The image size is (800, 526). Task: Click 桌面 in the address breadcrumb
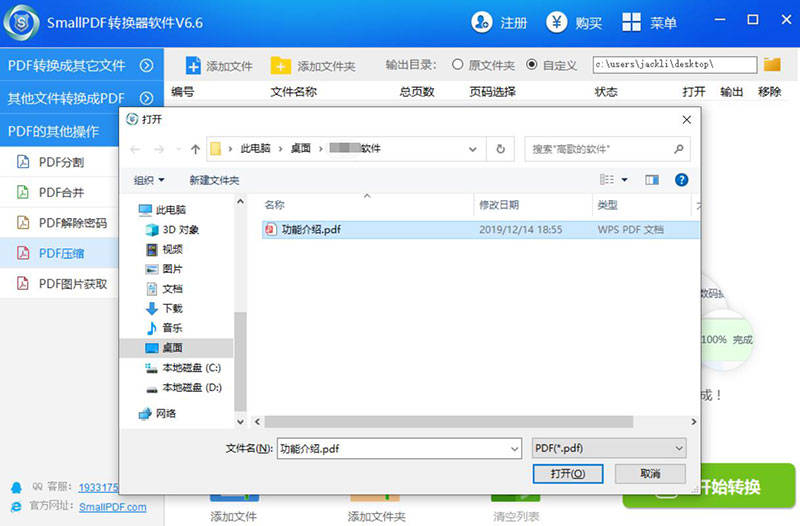pyautogui.click(x=301, y=148)
